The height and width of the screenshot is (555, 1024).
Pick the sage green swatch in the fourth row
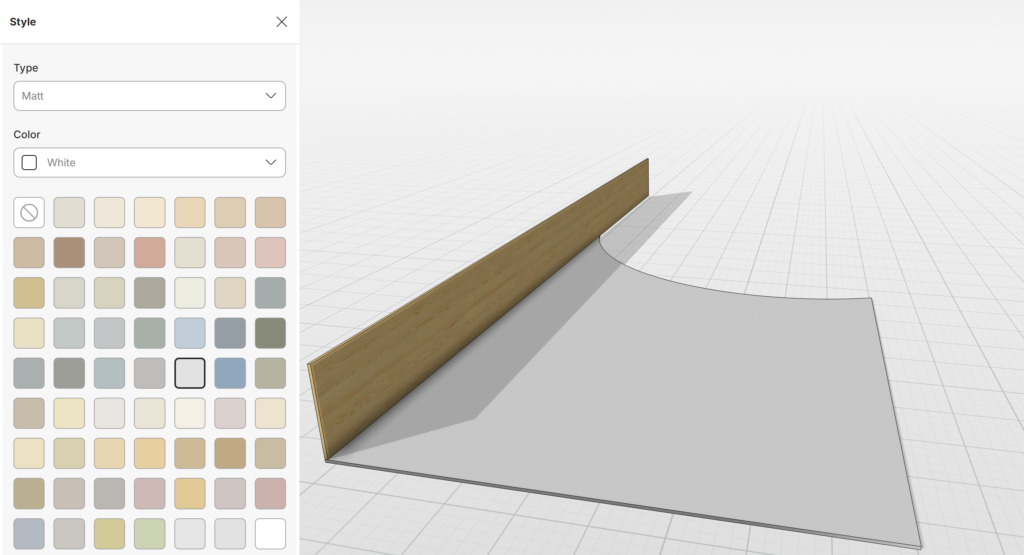coord(150,333)
